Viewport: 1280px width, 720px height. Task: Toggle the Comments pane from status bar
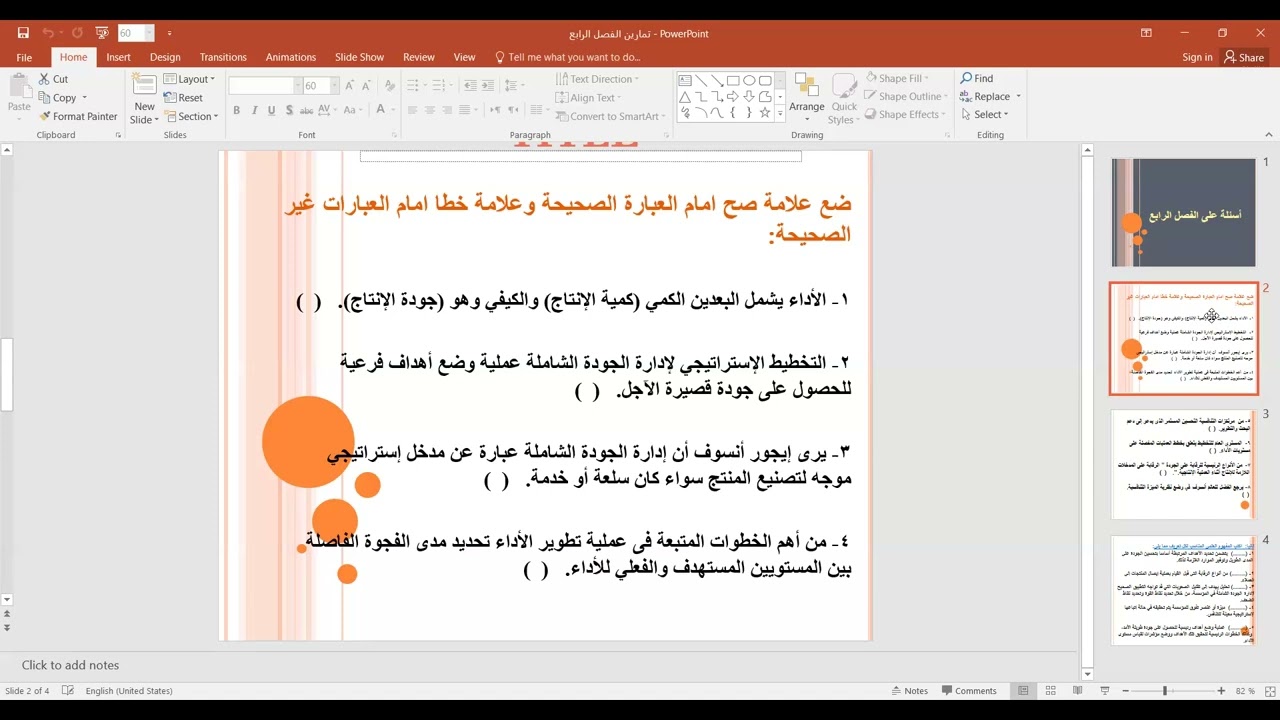coord(968,691)
